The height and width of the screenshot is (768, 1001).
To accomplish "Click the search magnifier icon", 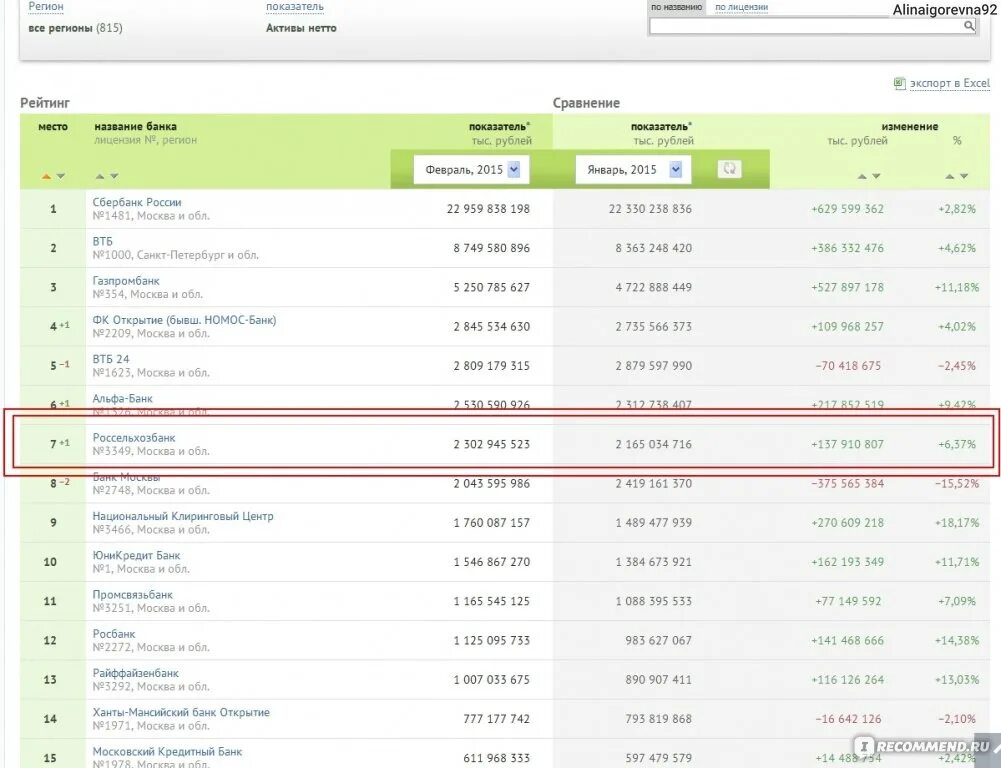I will 968,26.
